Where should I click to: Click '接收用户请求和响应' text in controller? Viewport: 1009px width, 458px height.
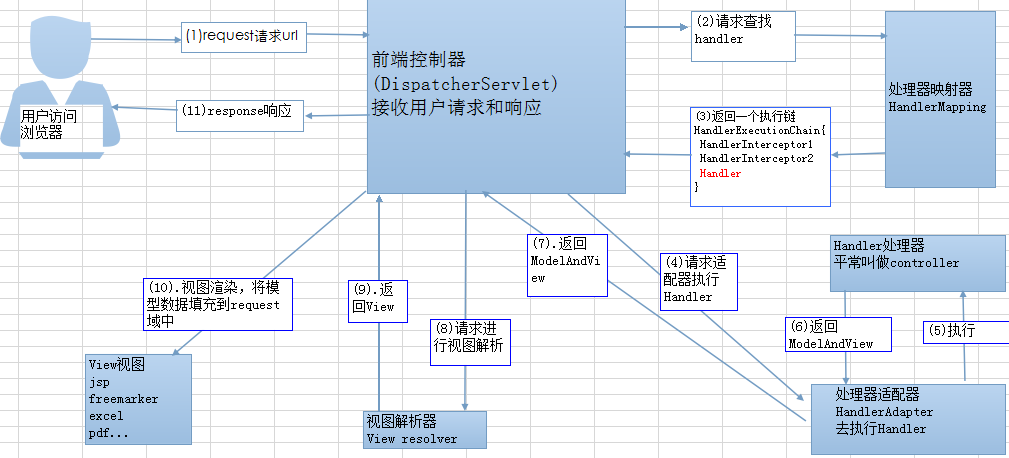point(456,107)
